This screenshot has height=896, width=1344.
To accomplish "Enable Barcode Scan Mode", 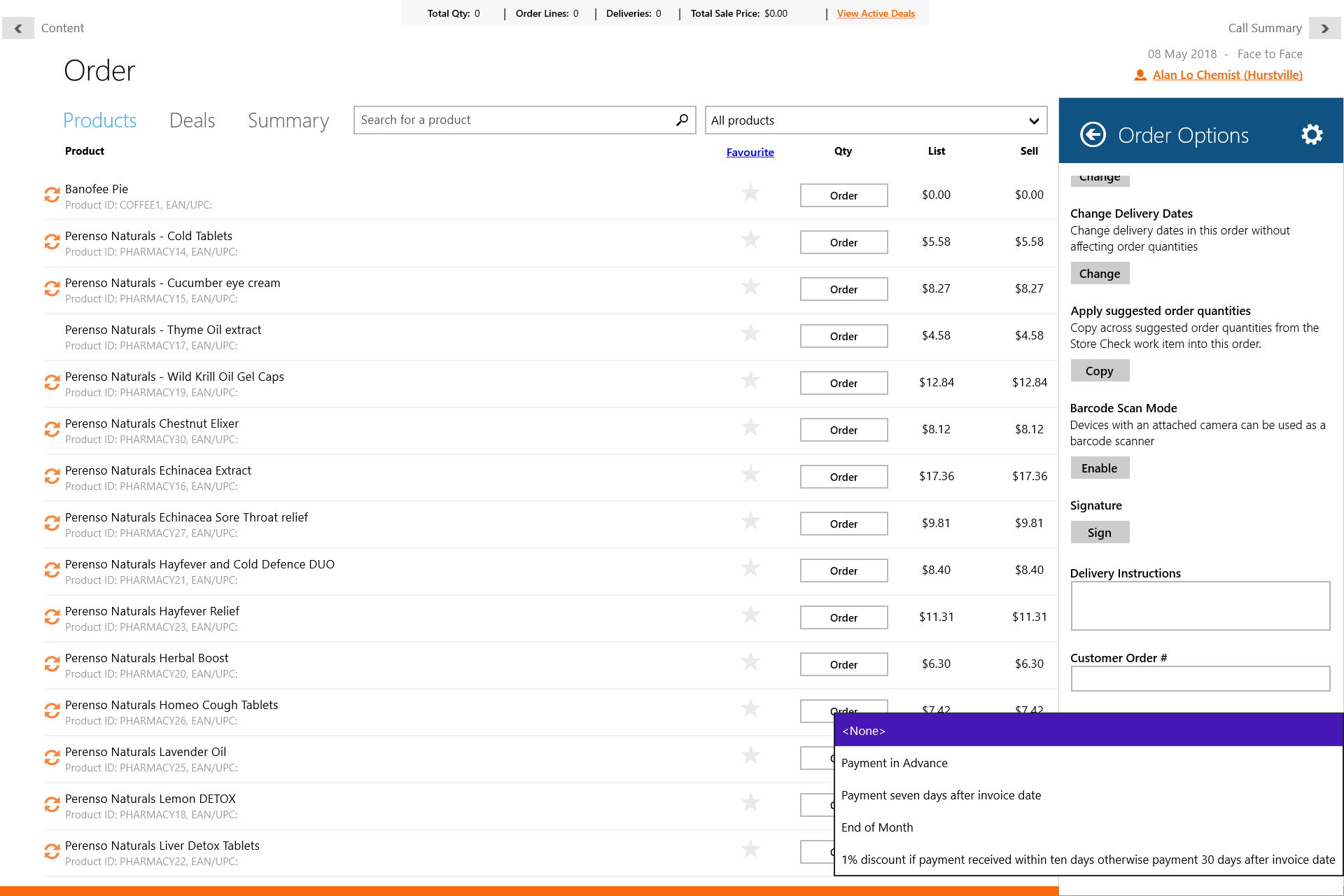I will click(1099, 468).
